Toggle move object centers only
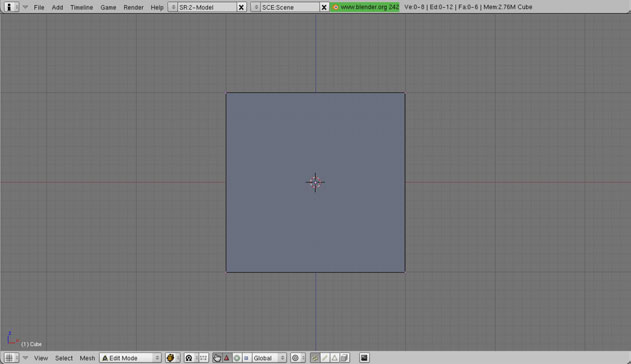The height and width of the screenshot is (364, 631). [203, 358]
